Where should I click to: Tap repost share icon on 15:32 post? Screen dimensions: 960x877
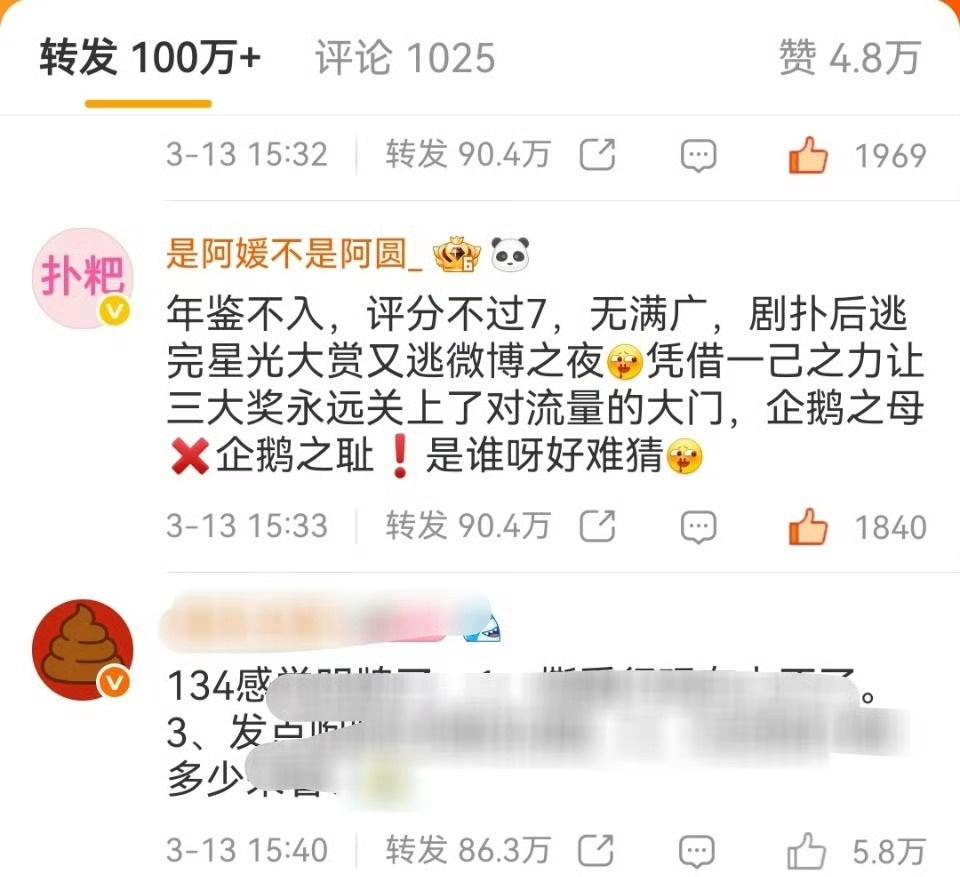(x=597, y=154)
